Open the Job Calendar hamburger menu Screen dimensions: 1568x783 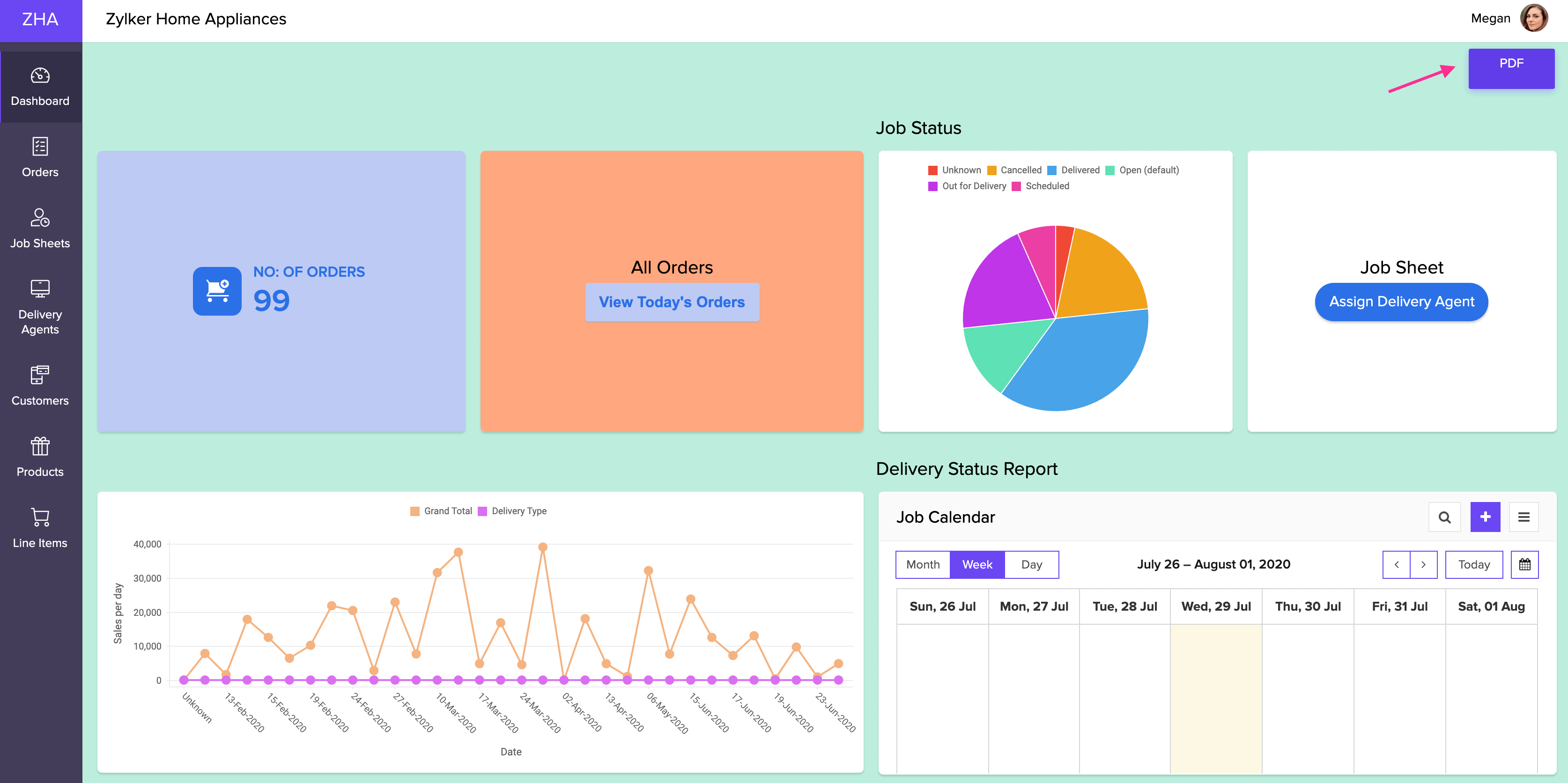pyautogui.click(x=1524, y=517)
